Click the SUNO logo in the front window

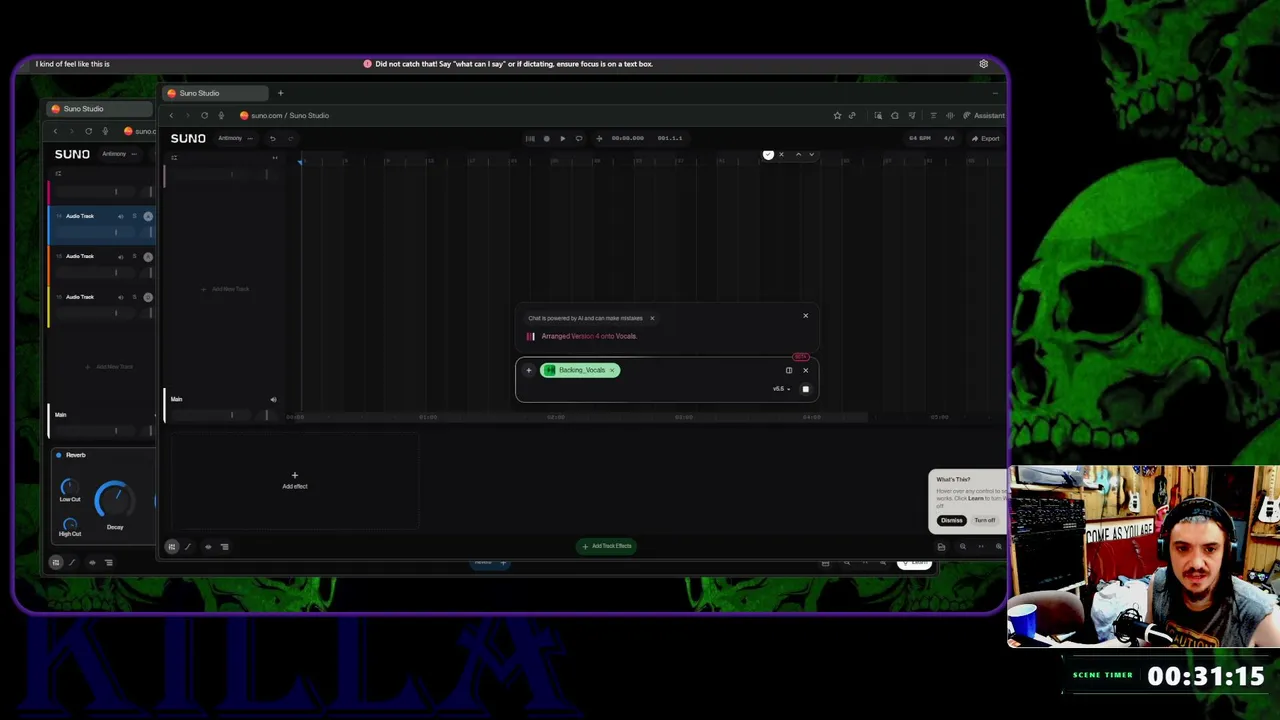(x=188, y=138)
